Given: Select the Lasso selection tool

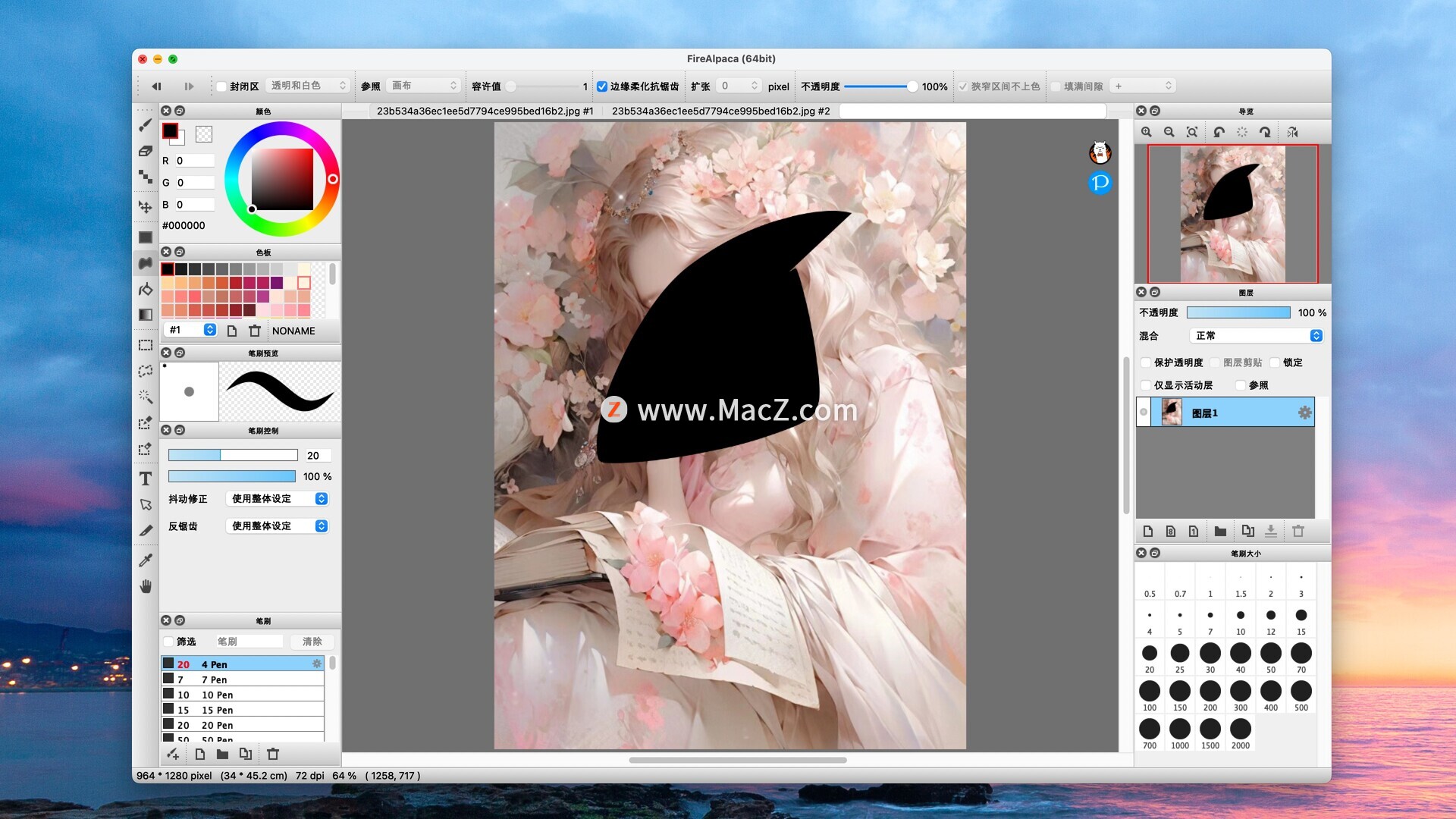Looking at the screenshot, I should (146, 371).
